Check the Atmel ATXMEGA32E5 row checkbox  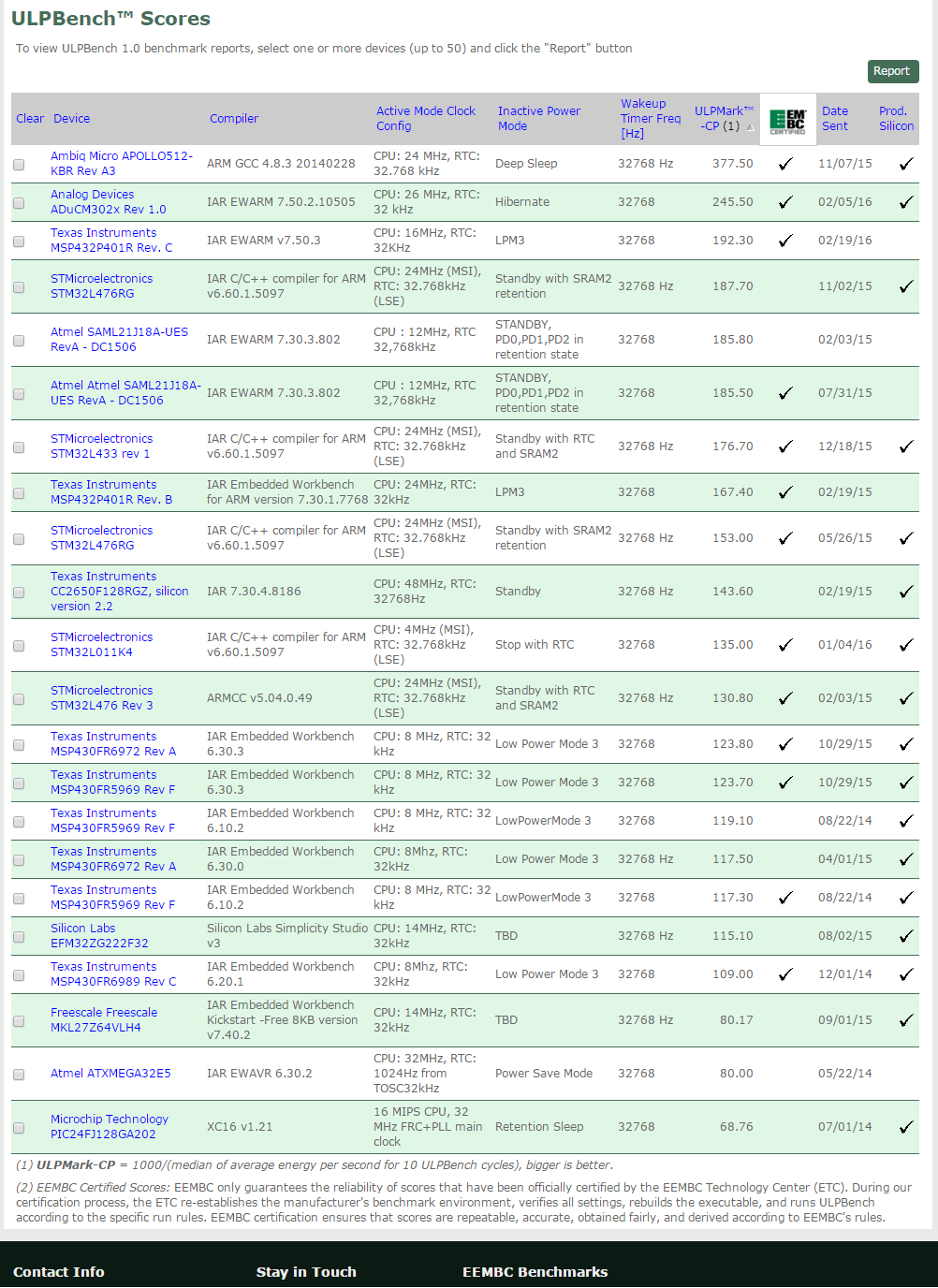coord(19,1075)
